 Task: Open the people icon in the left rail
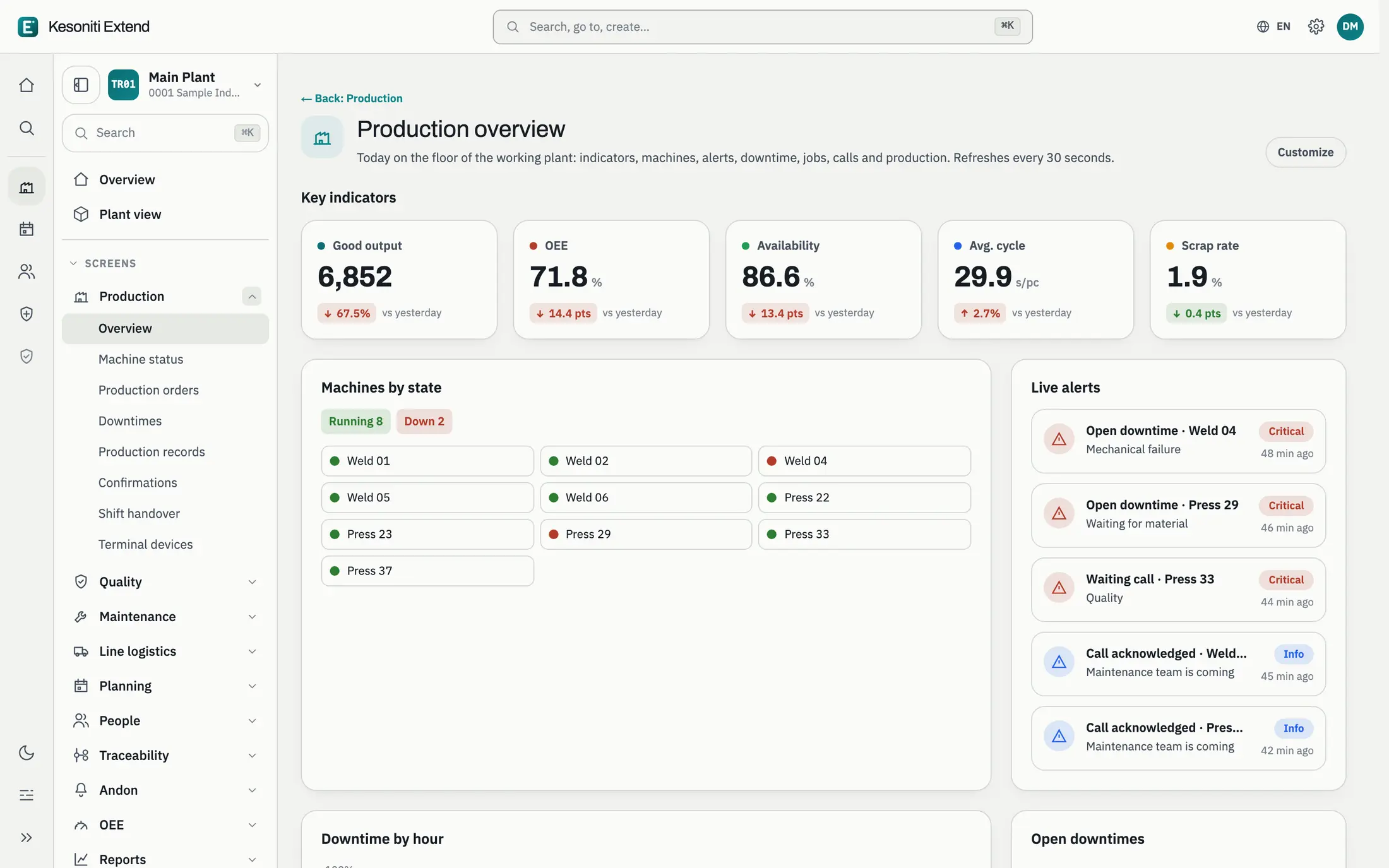pyautogui.click(x=27, y=271)
